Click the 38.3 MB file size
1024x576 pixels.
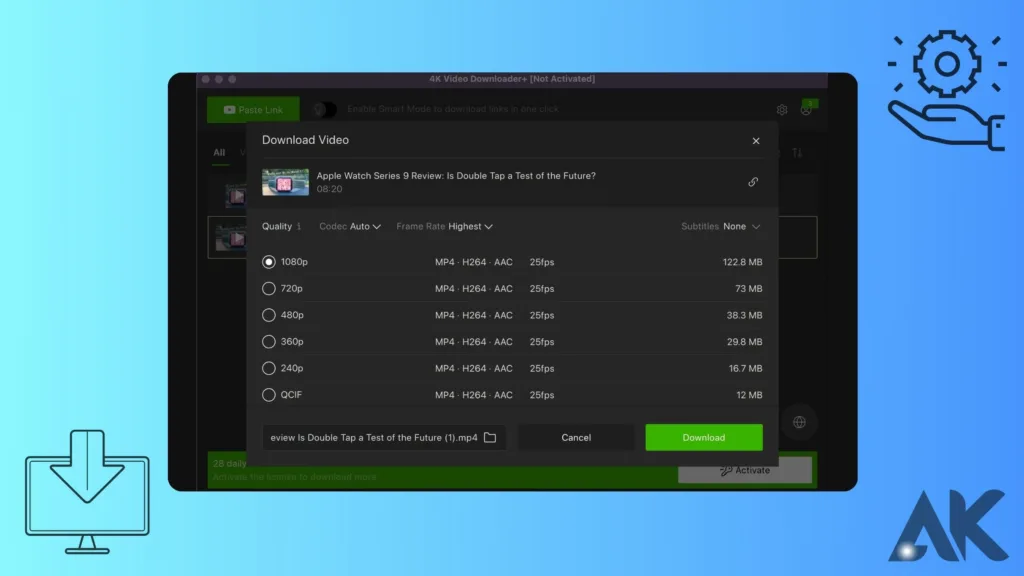pos(744,315)
